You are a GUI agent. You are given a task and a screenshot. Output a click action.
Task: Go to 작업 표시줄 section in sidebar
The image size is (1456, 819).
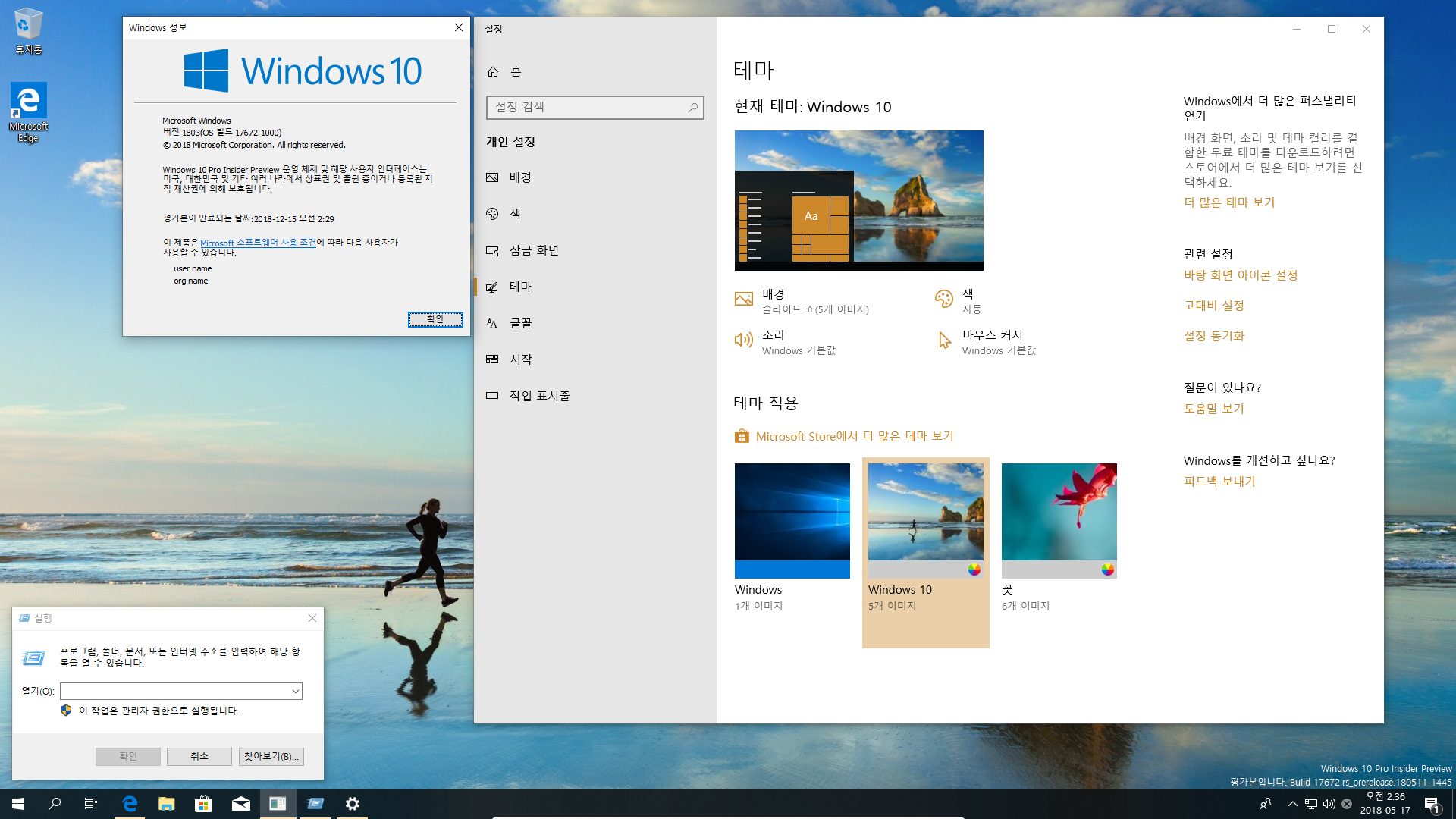coord(595,396)
